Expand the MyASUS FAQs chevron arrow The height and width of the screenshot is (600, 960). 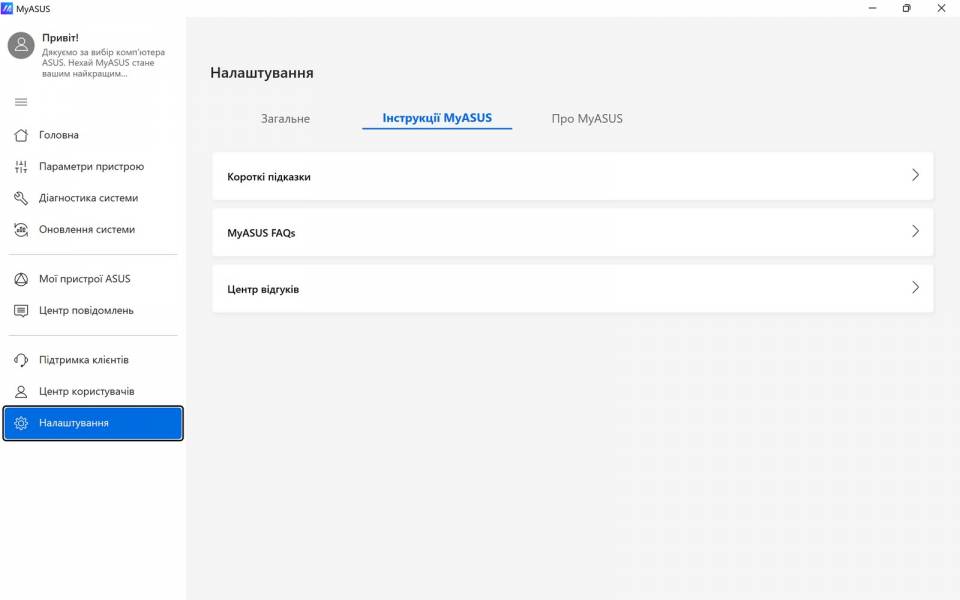[x=915, y=231]
